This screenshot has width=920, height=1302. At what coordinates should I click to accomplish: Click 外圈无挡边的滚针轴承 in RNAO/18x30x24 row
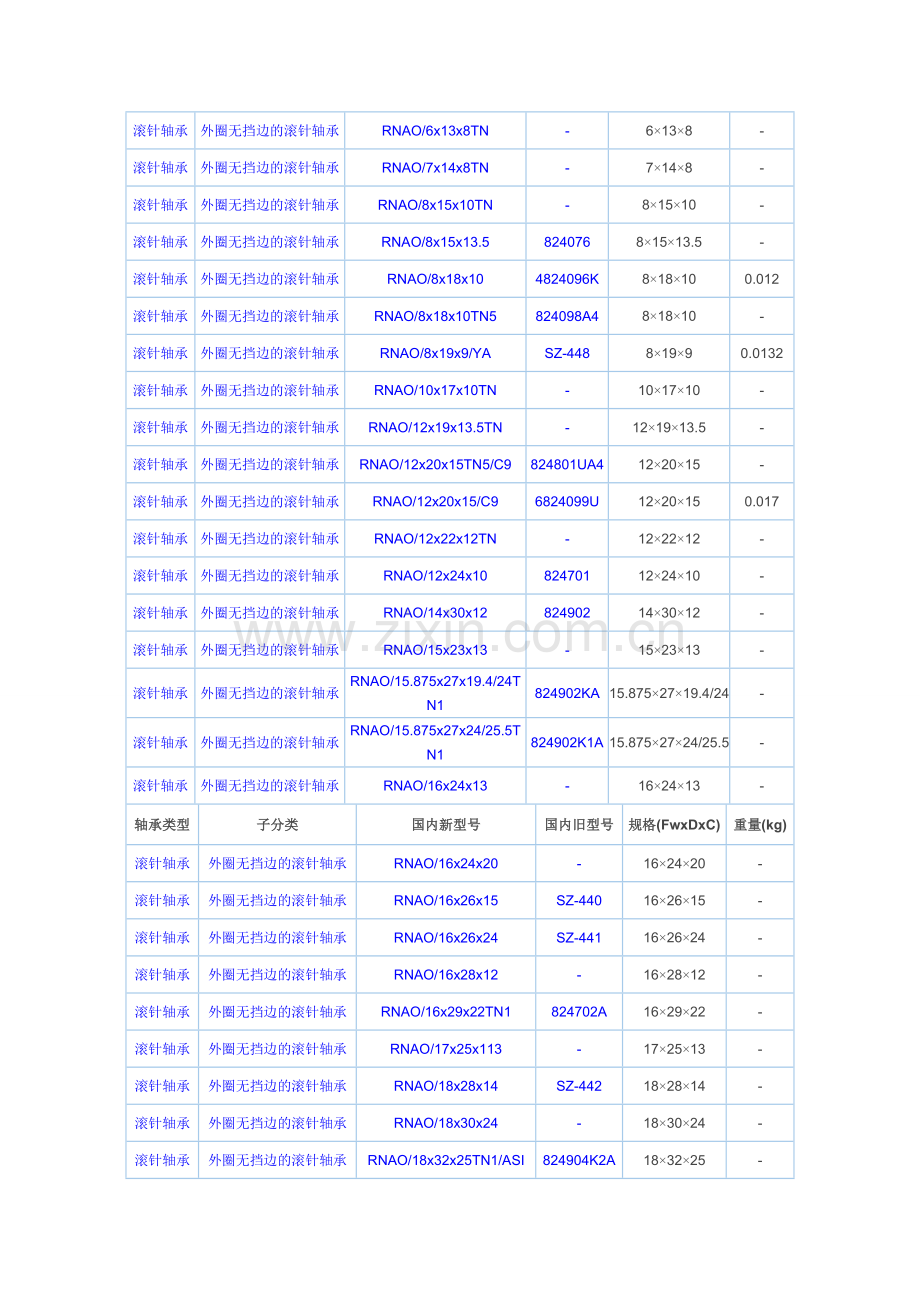(x=277, y=1122)
